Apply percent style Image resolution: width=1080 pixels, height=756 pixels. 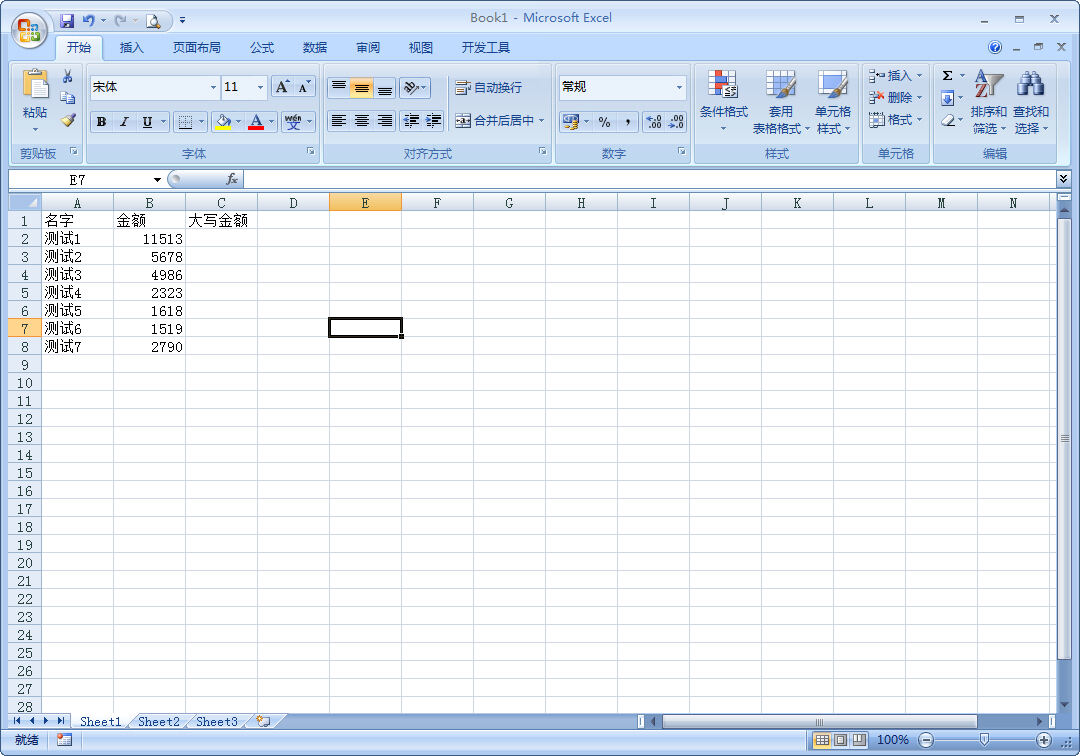point(604,122)
